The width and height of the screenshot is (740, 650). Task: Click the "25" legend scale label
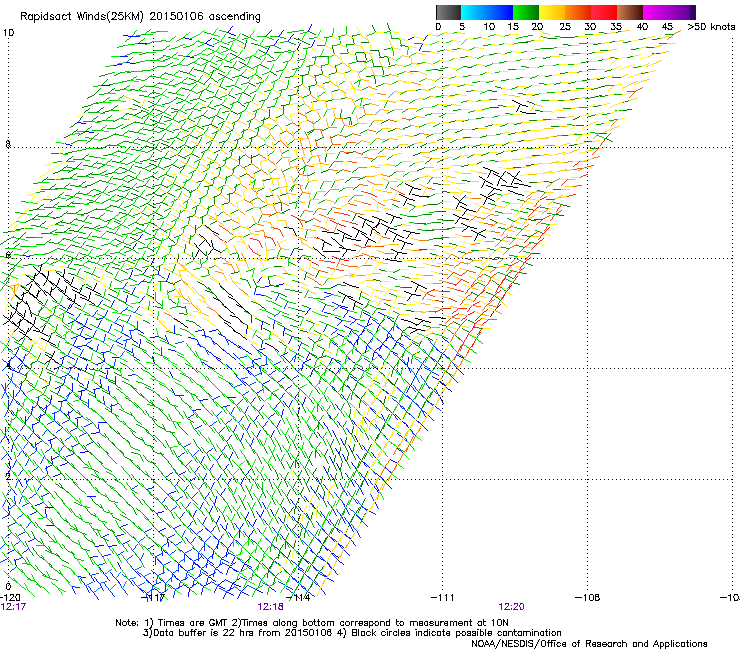point(565,27)
